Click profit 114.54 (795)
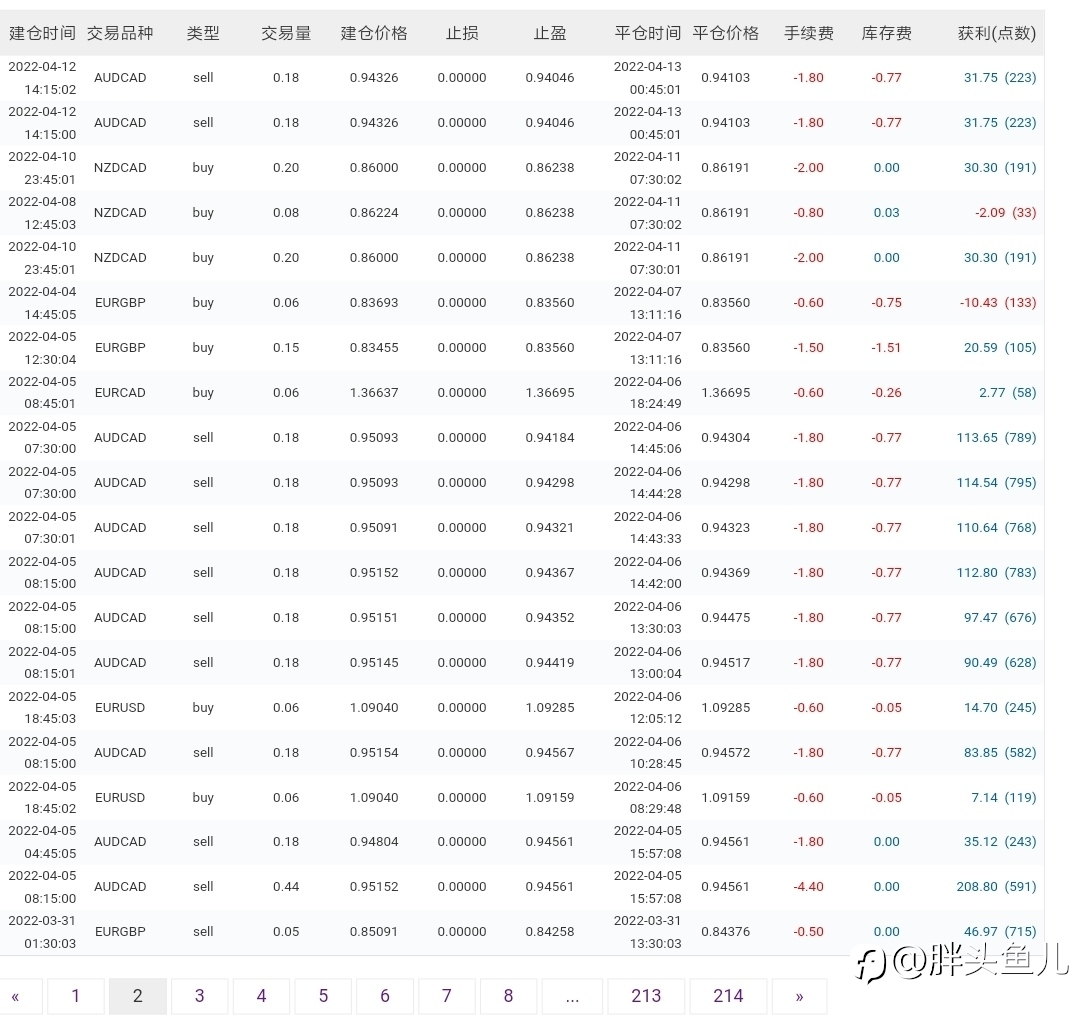 (x=996, y=482)
